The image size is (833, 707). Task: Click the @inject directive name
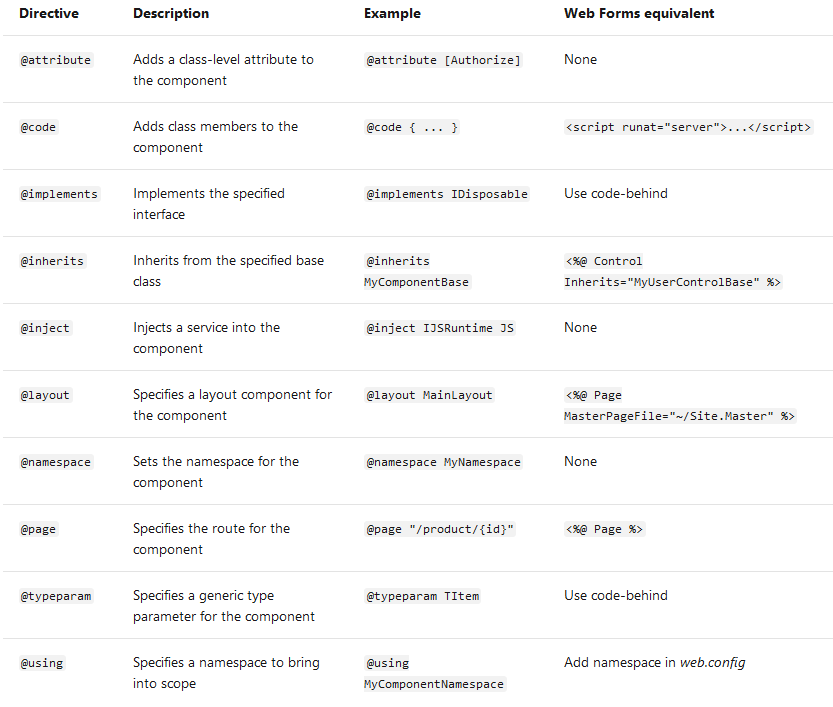[46, 328]
